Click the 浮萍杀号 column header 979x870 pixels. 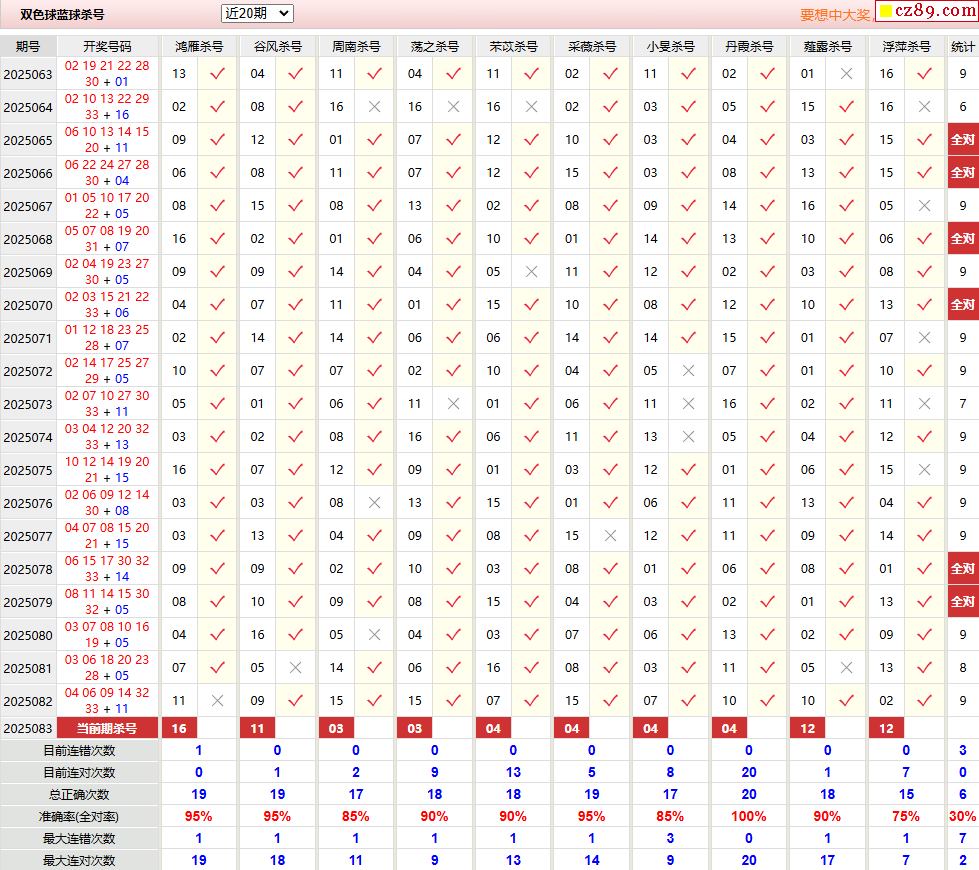pyautogui.click(x=906, y=47)
